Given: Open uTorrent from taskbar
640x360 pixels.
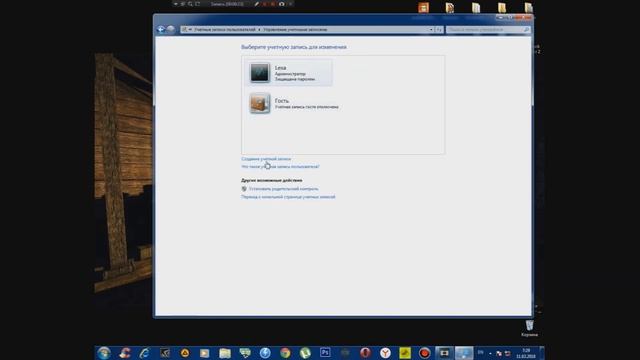Looking at the screenshot, I should (x=305, y=353).
